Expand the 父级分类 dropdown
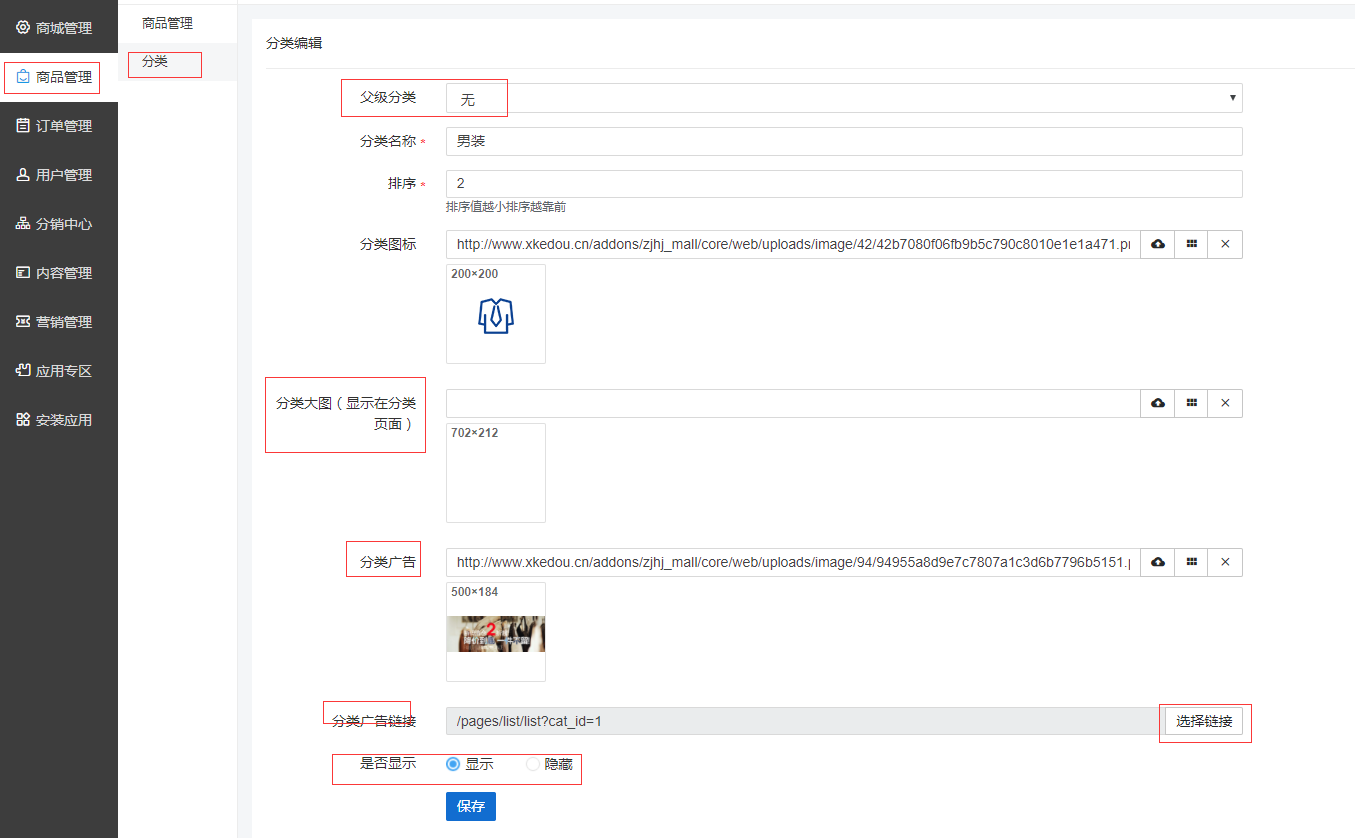The height and width of the screenshot is (838, 1355). tap(843, 98)
